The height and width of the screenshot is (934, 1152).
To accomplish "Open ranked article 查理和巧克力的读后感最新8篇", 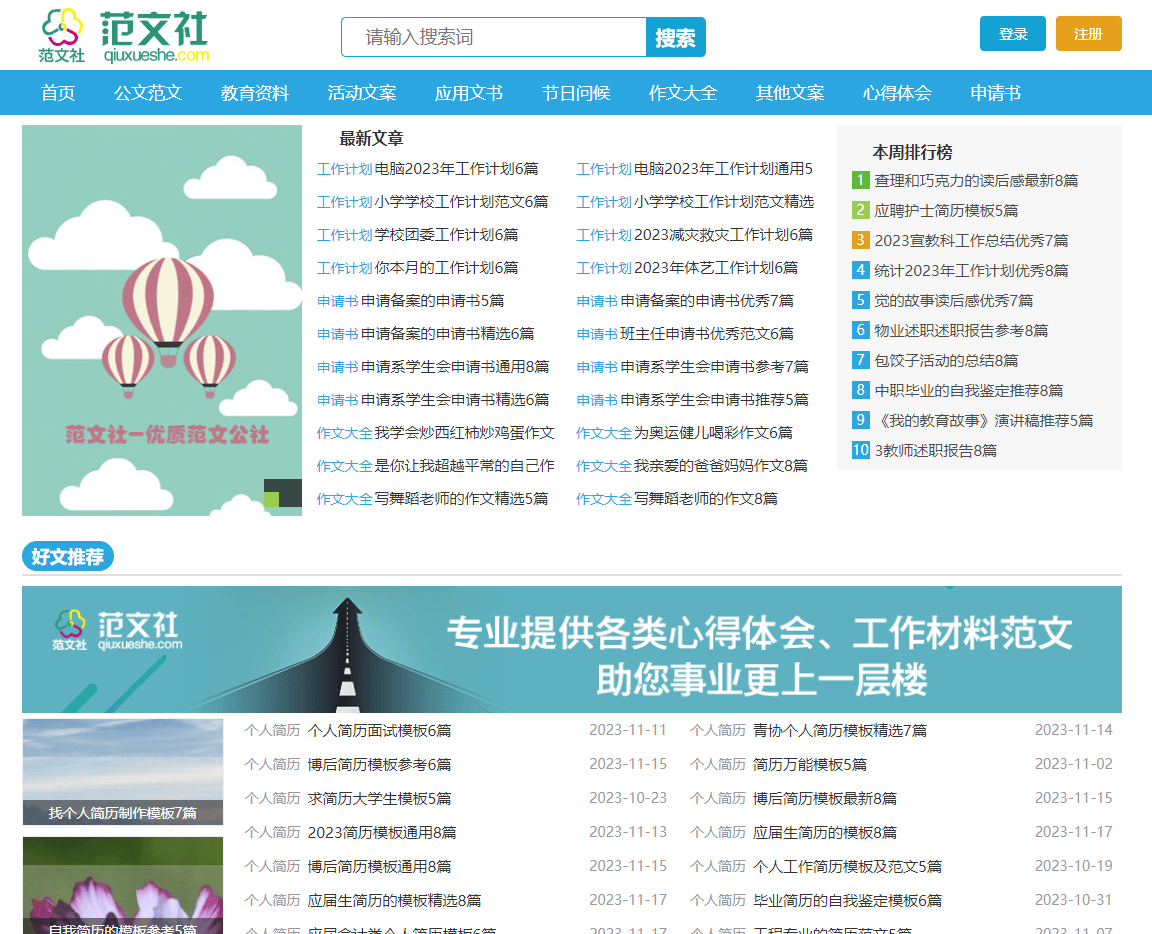I will (x=976, y=181).
